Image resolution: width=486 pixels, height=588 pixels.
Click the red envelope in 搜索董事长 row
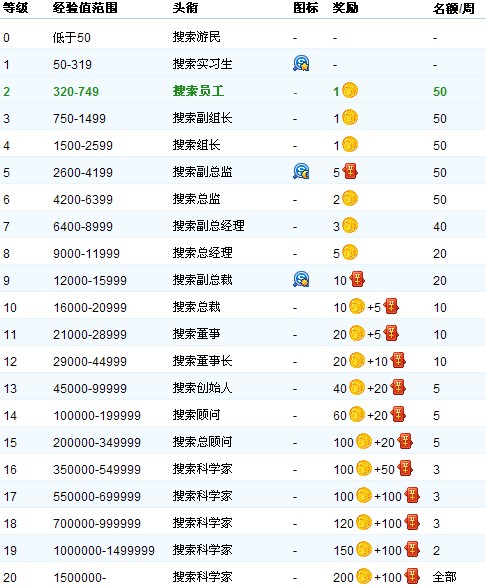click(x=398, y=360)
